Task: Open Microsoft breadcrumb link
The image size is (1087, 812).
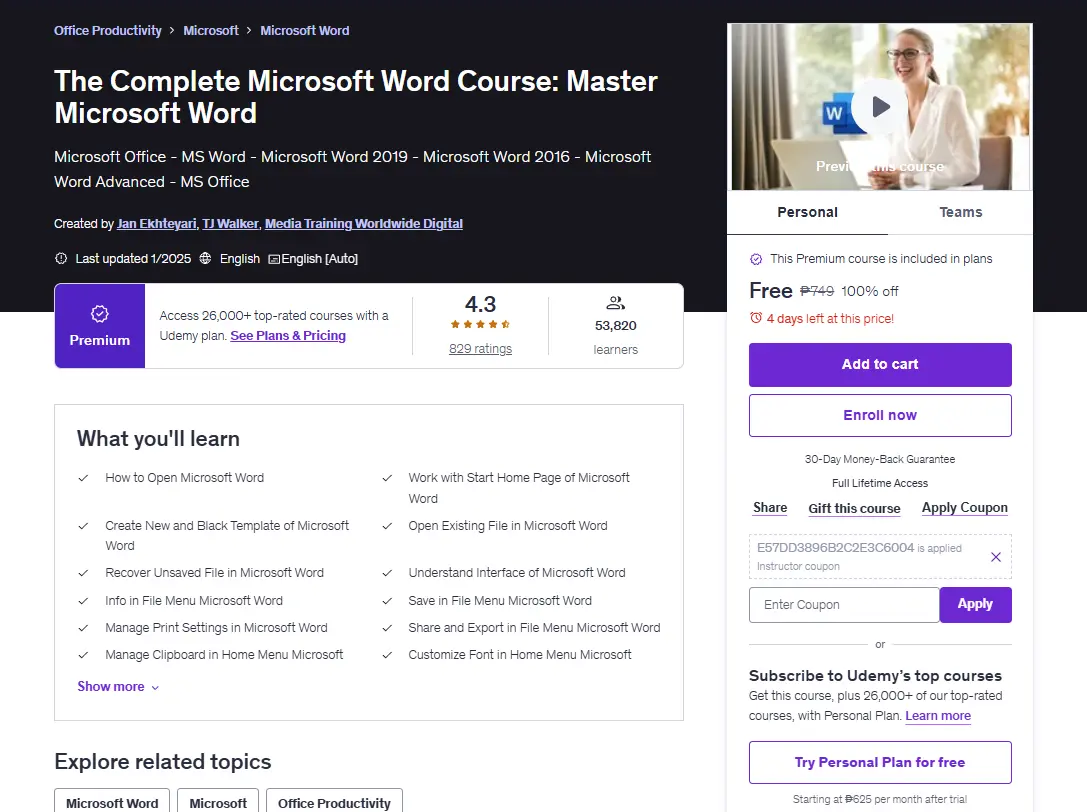Action: pos(211,31)
